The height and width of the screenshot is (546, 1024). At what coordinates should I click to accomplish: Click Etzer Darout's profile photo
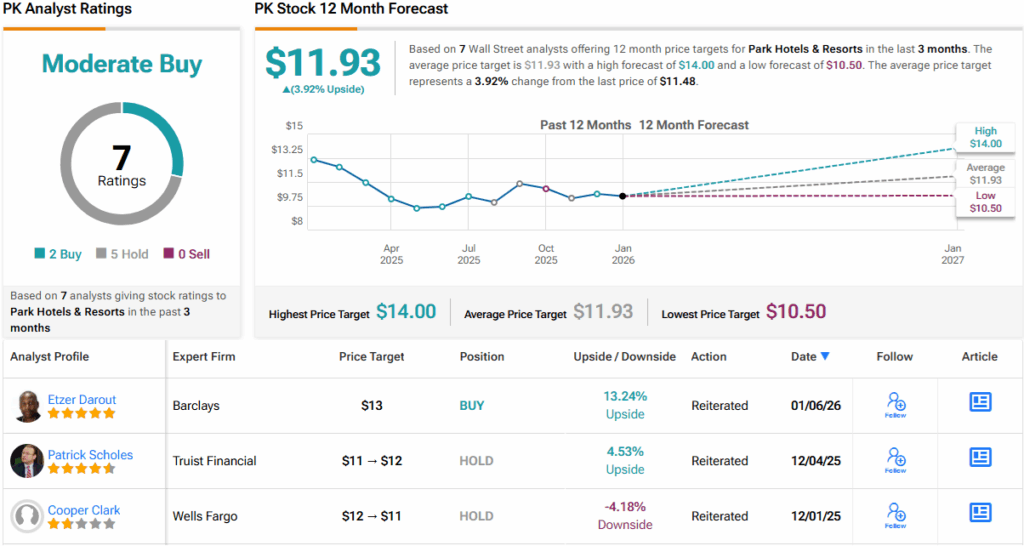28,406
